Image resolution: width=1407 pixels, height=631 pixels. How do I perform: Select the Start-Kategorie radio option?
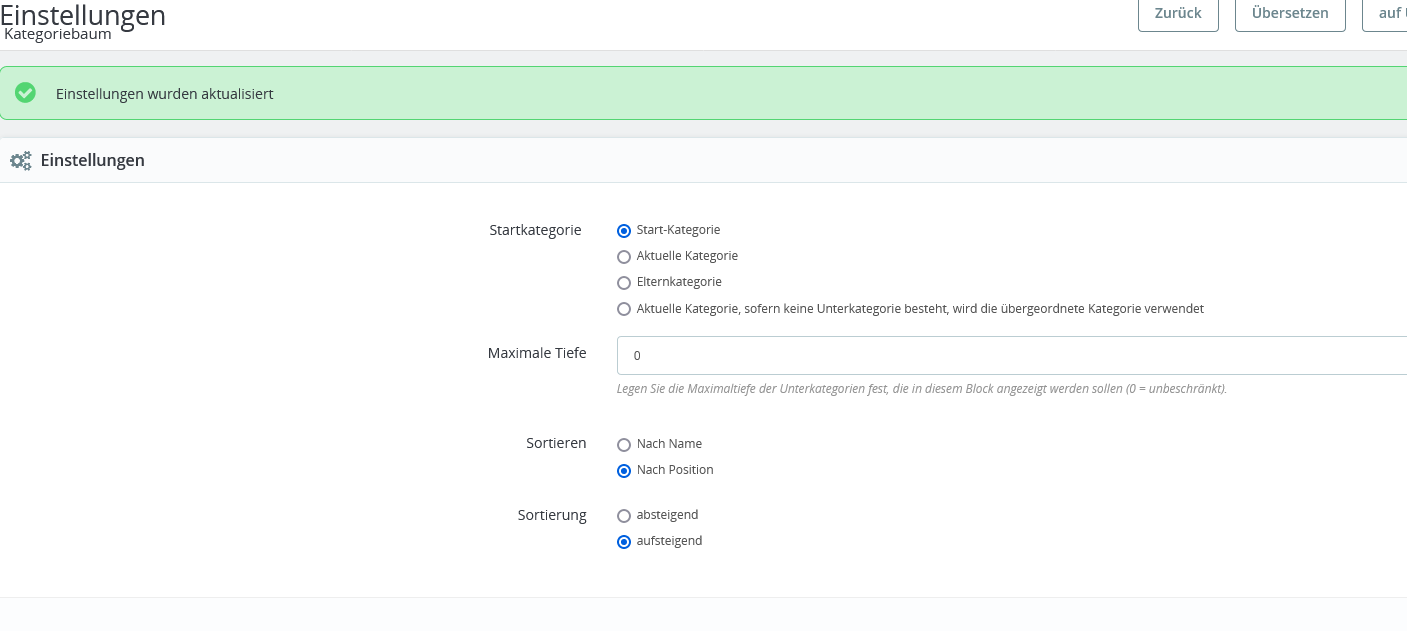click(x=624, y=230)
